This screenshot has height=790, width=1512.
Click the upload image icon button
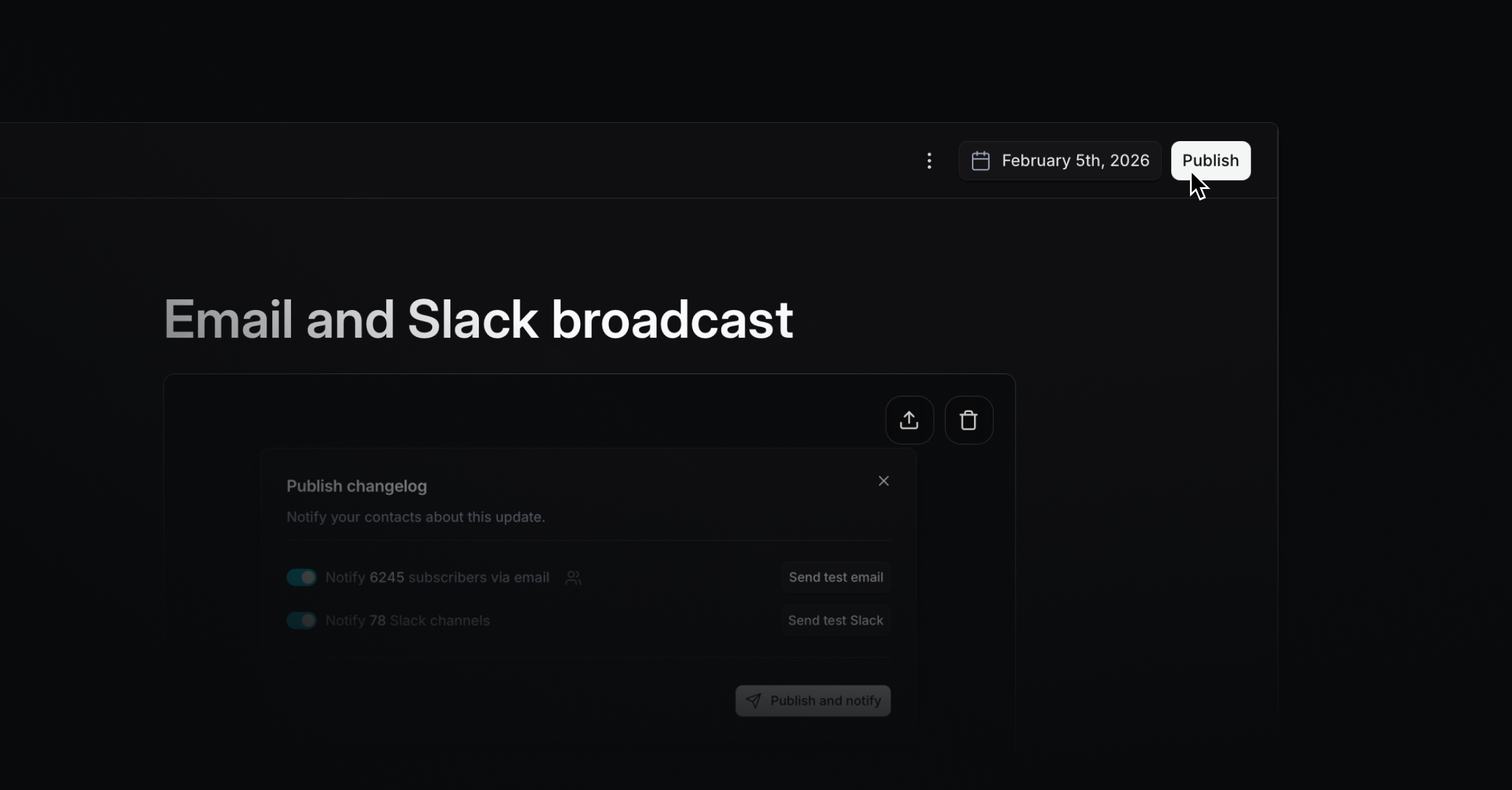(909, 420)
